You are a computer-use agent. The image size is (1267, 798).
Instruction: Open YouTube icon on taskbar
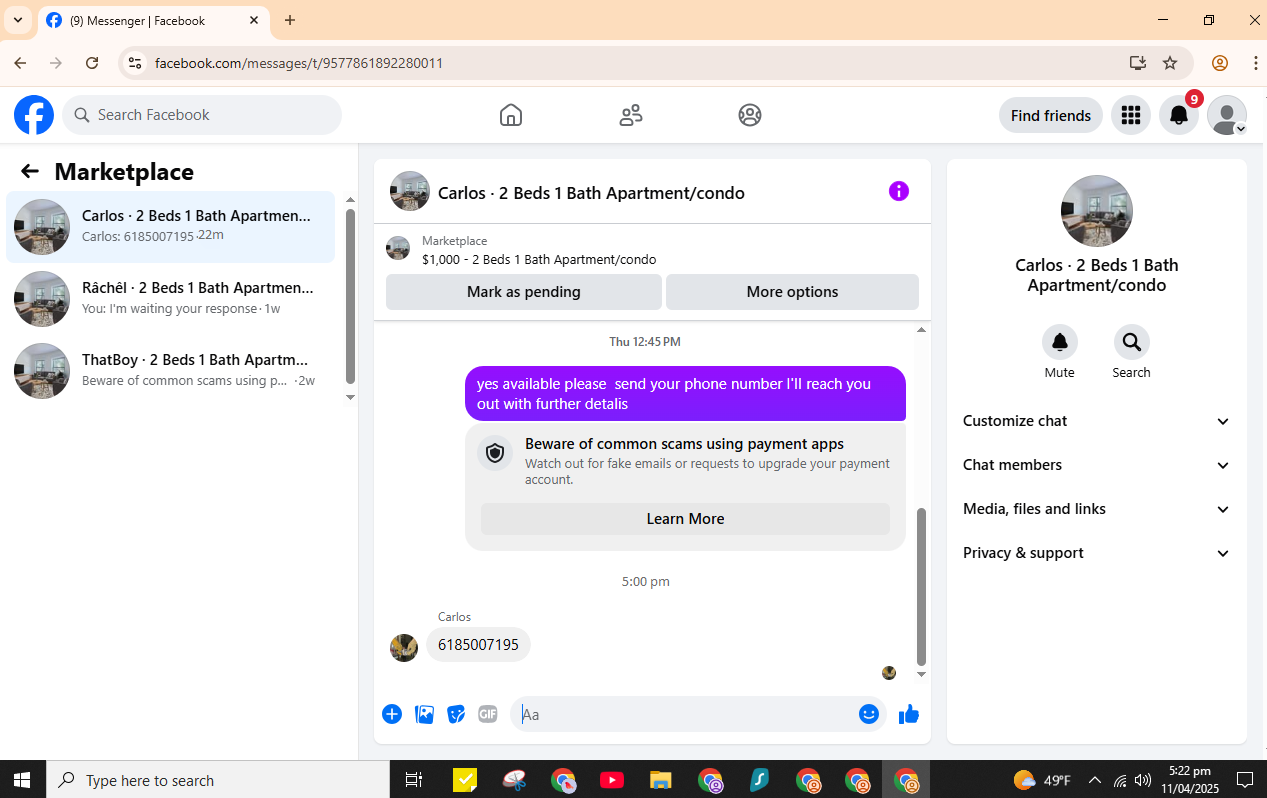pos(612,780)
